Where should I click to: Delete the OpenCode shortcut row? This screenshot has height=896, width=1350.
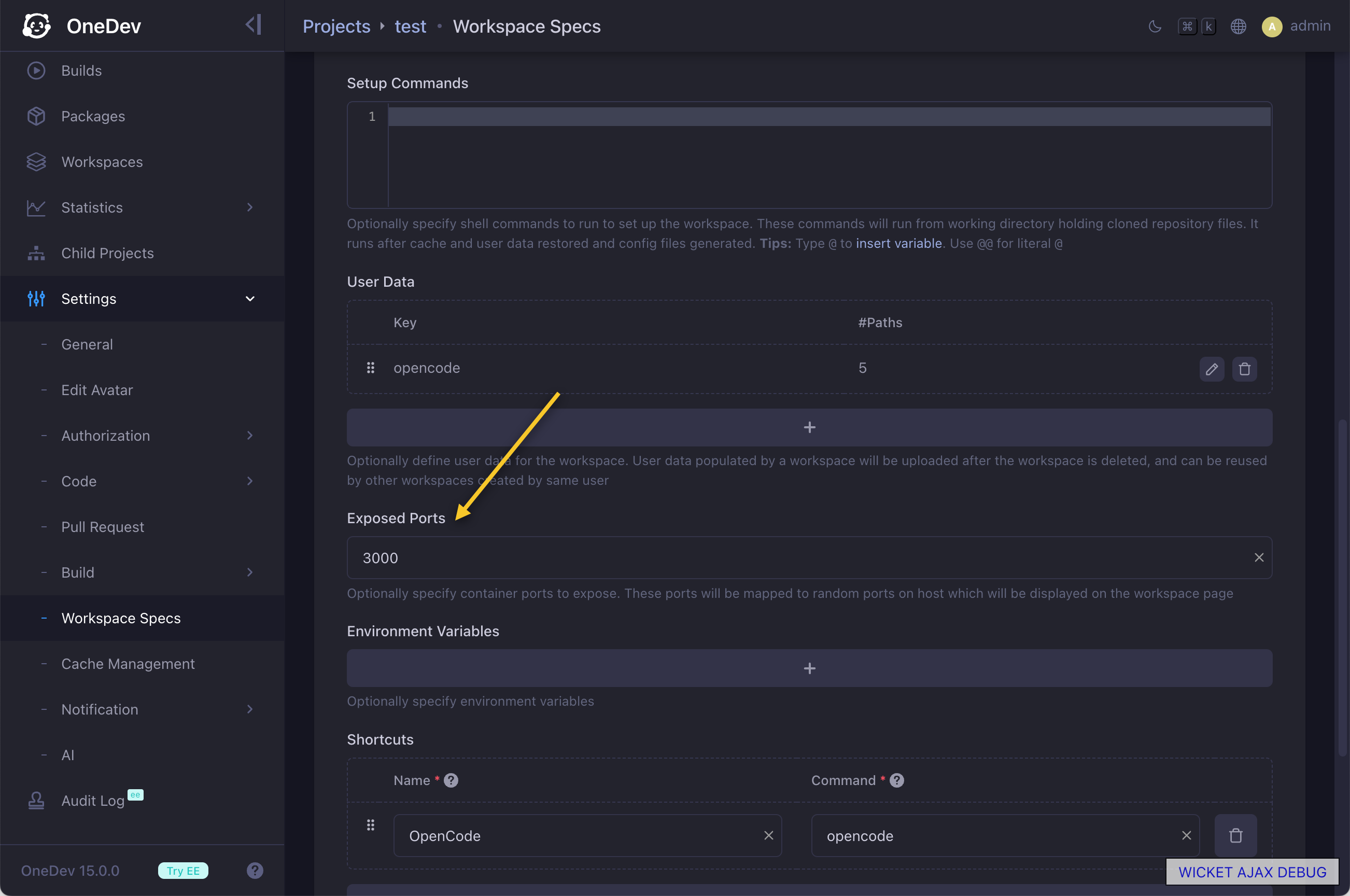coord(1235,835)
